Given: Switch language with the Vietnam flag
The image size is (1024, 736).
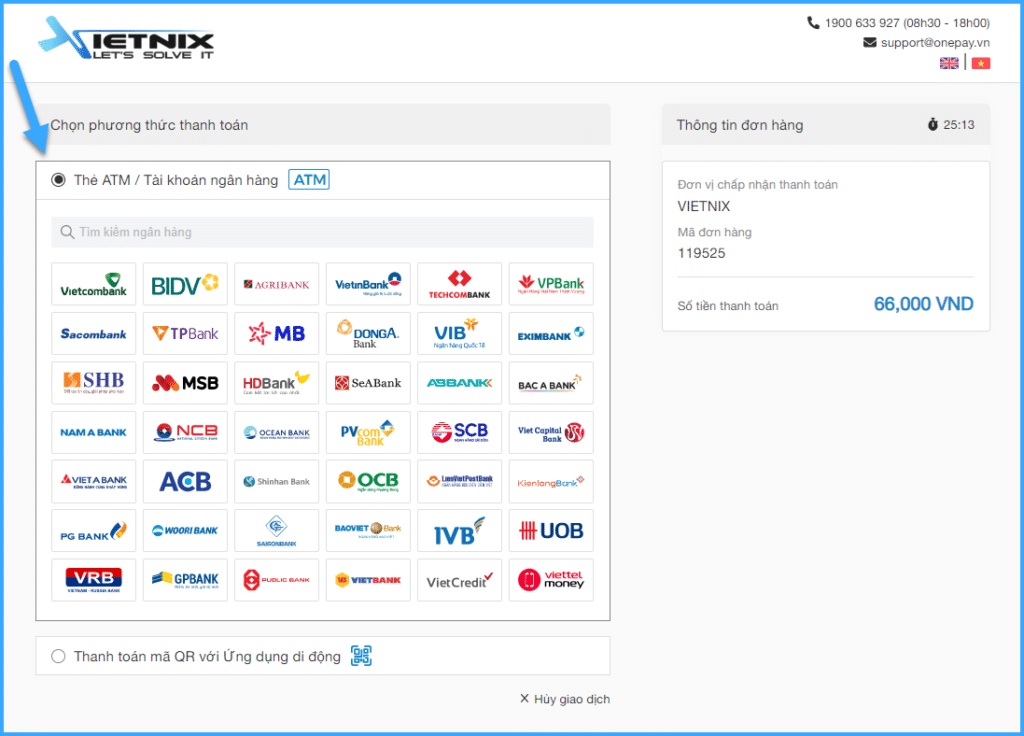Looking at the screenshot, I should [981, 63].
